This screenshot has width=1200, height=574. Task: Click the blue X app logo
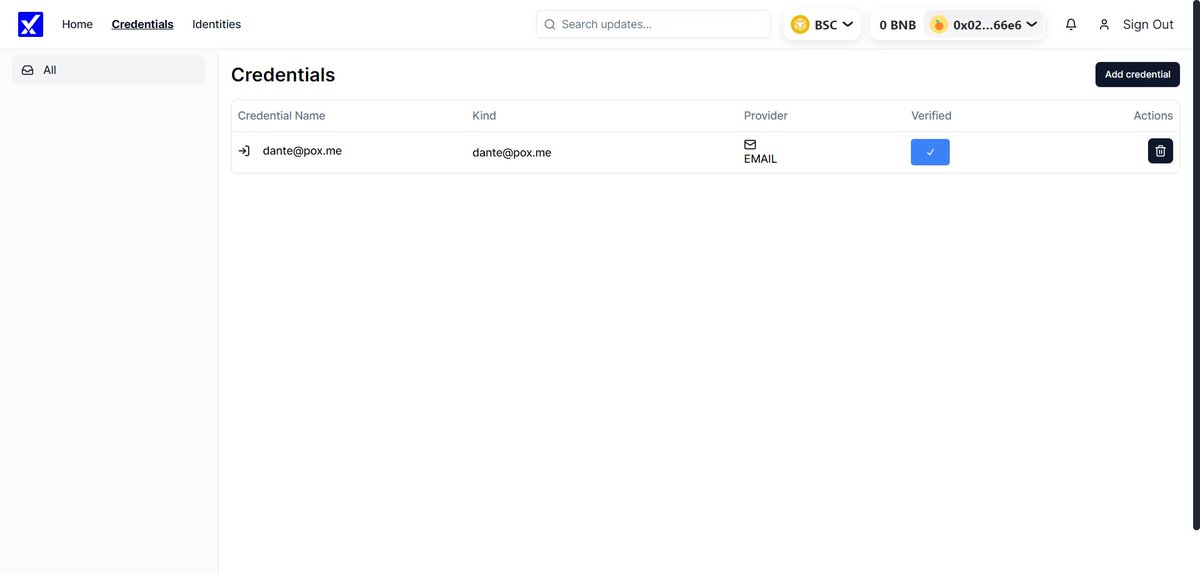[30, 24]
